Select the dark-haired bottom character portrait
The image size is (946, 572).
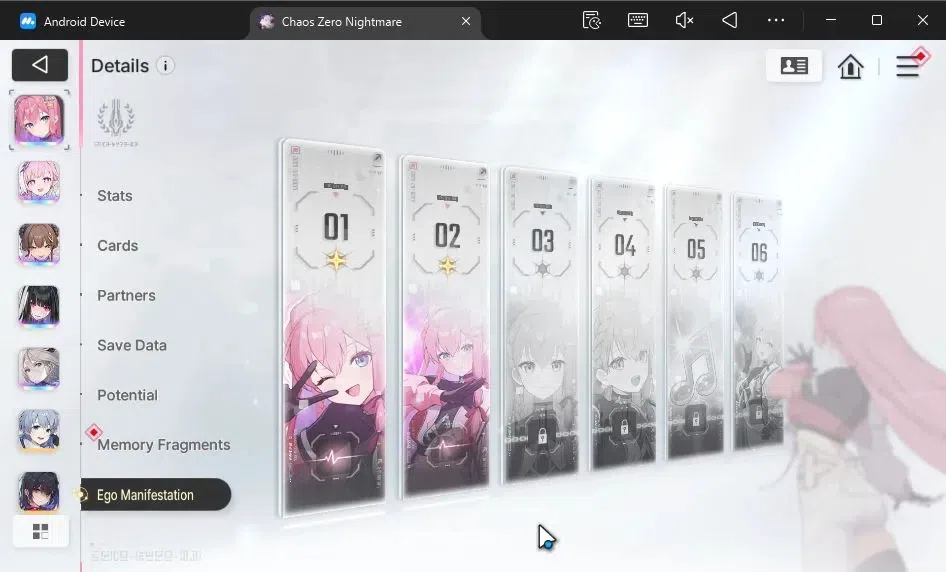39,491
